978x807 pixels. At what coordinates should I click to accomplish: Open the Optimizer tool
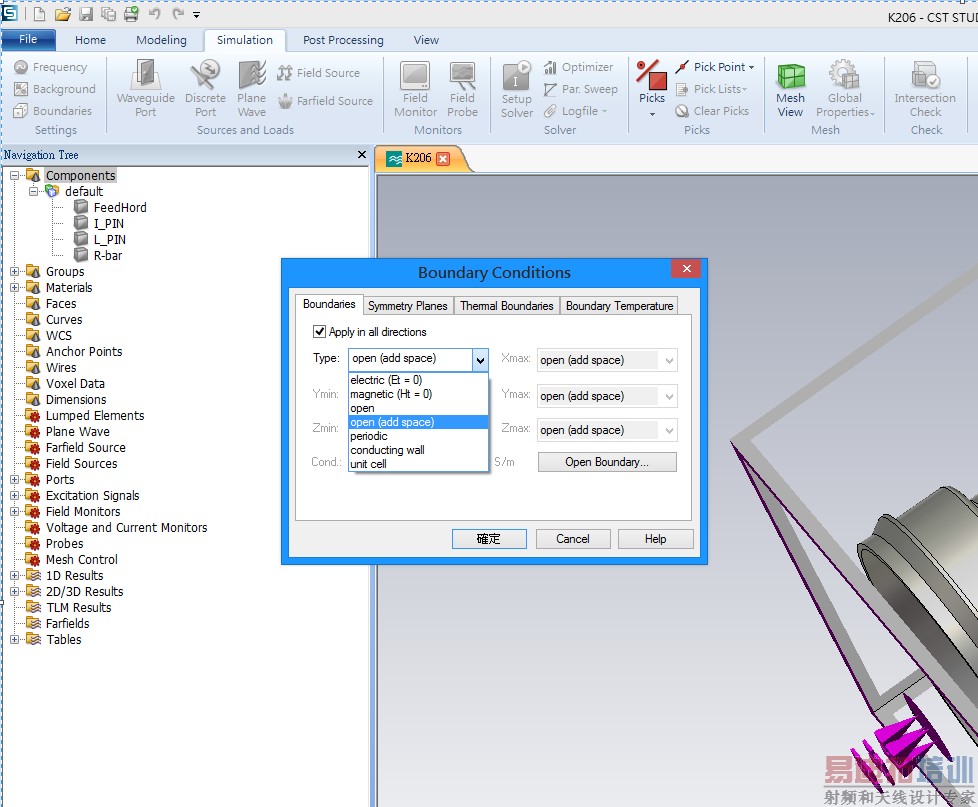(578, 67)
